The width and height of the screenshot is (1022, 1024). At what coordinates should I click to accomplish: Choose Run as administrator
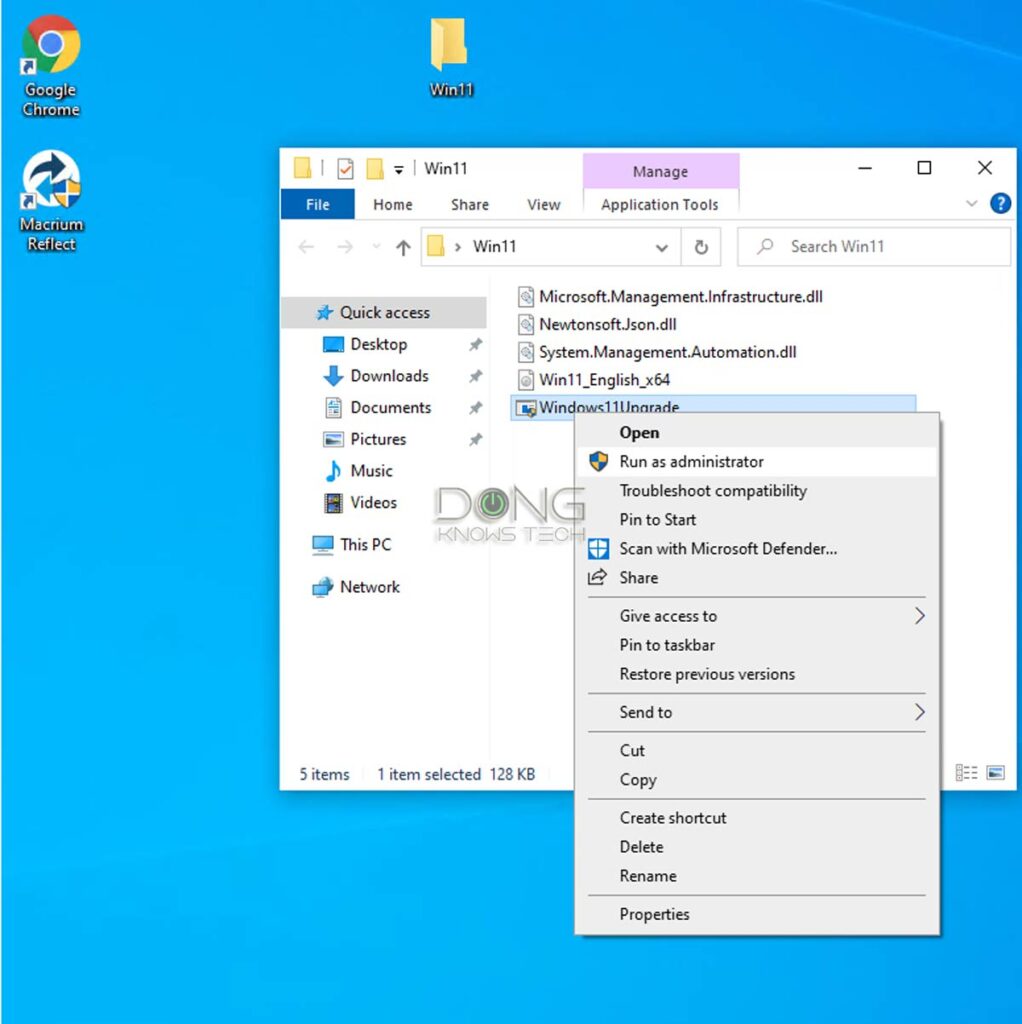pyautogui.click(x=757, y=462)
